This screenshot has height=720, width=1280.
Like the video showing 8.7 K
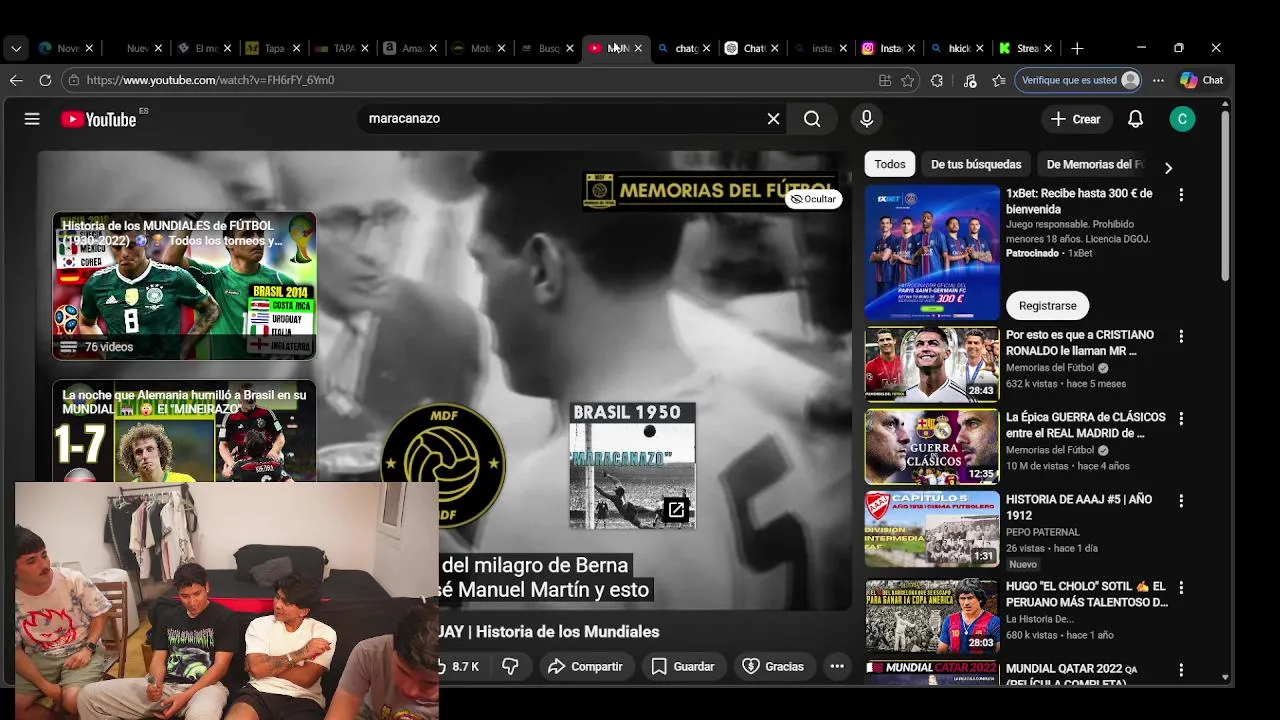[462, 666]
